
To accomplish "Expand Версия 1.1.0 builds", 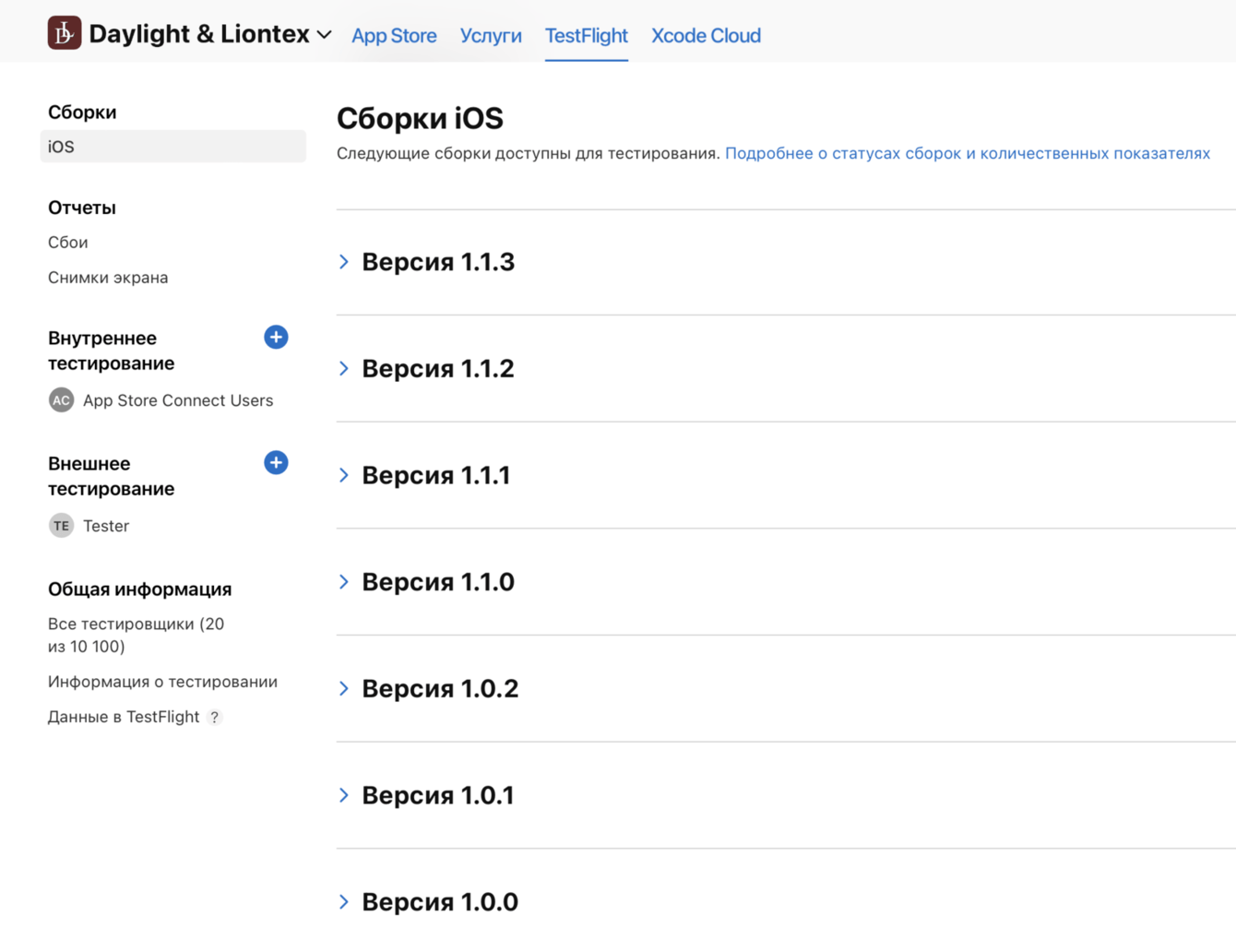I will (344, 582).
